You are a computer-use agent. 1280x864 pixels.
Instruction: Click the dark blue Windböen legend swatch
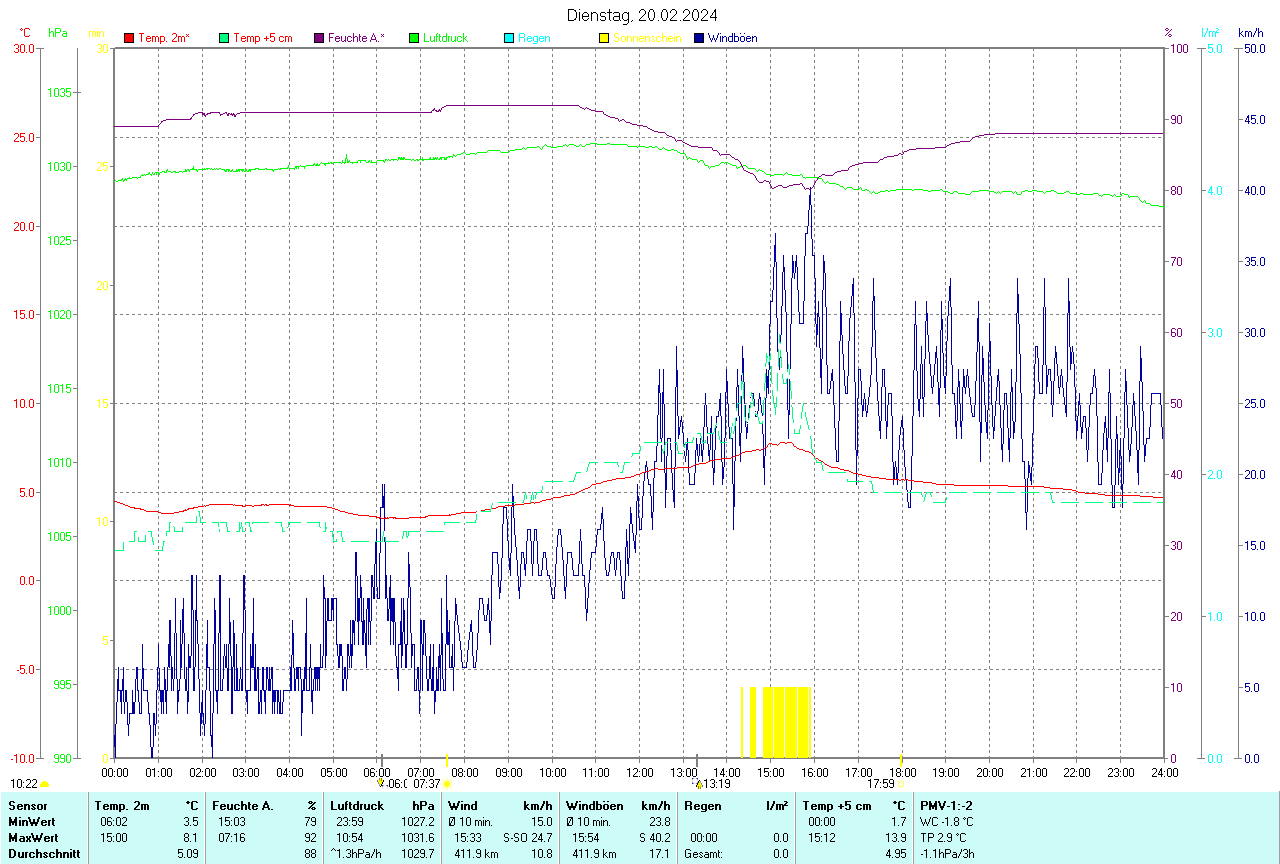point(699,38)
